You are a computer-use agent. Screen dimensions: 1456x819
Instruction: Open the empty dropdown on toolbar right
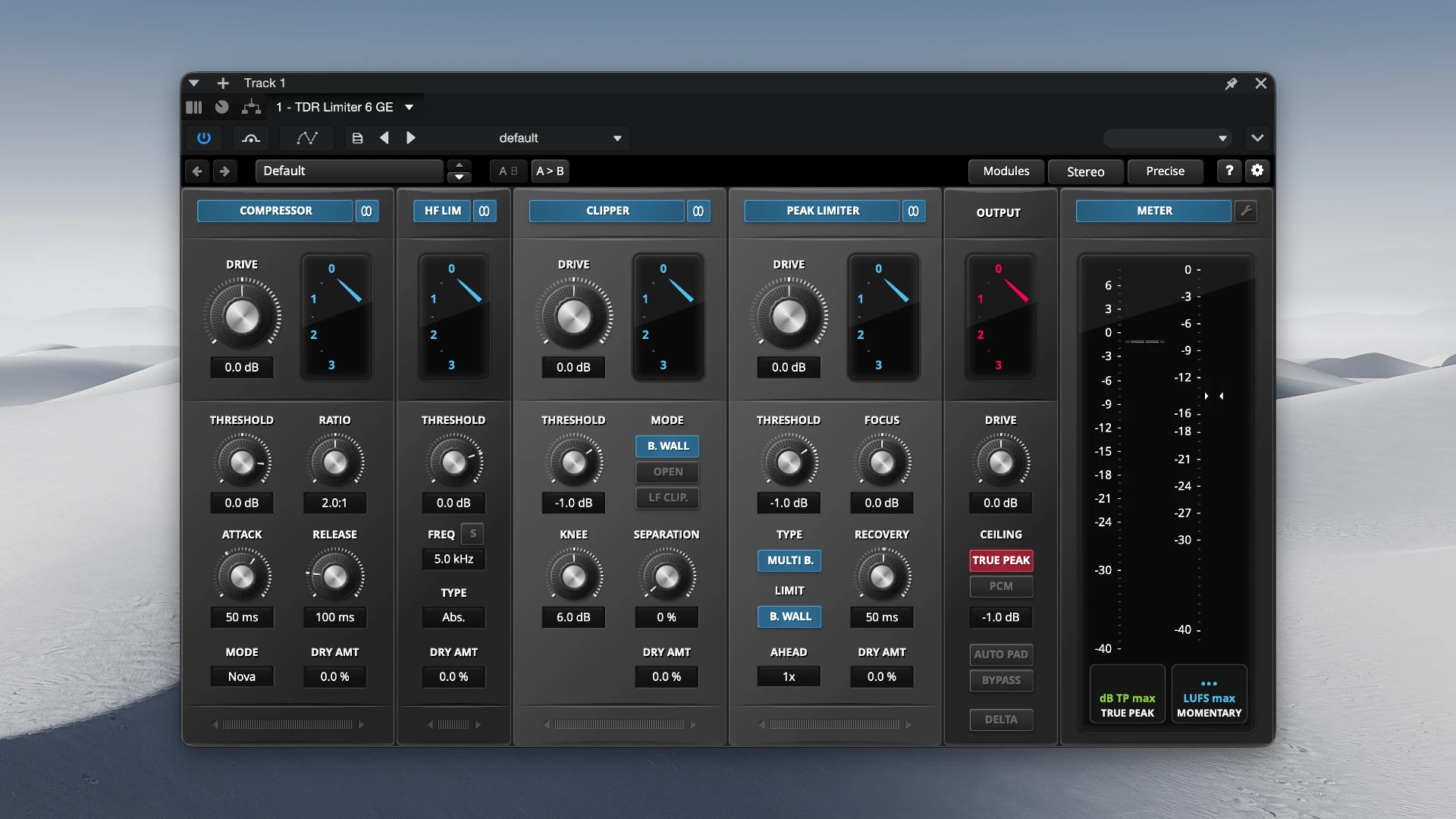pyautogui.click(x=1168, y=138)
